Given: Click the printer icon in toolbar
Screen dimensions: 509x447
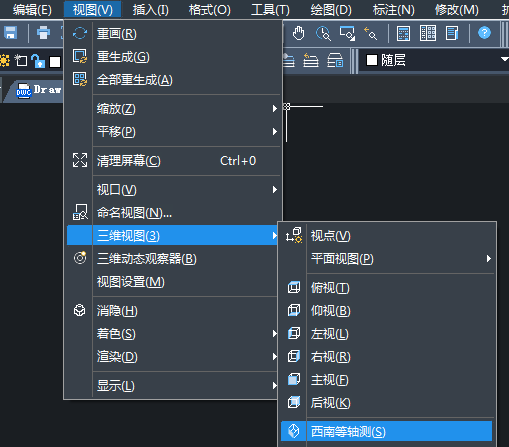Looking at the screenshot, I should [x=43, y=33].
